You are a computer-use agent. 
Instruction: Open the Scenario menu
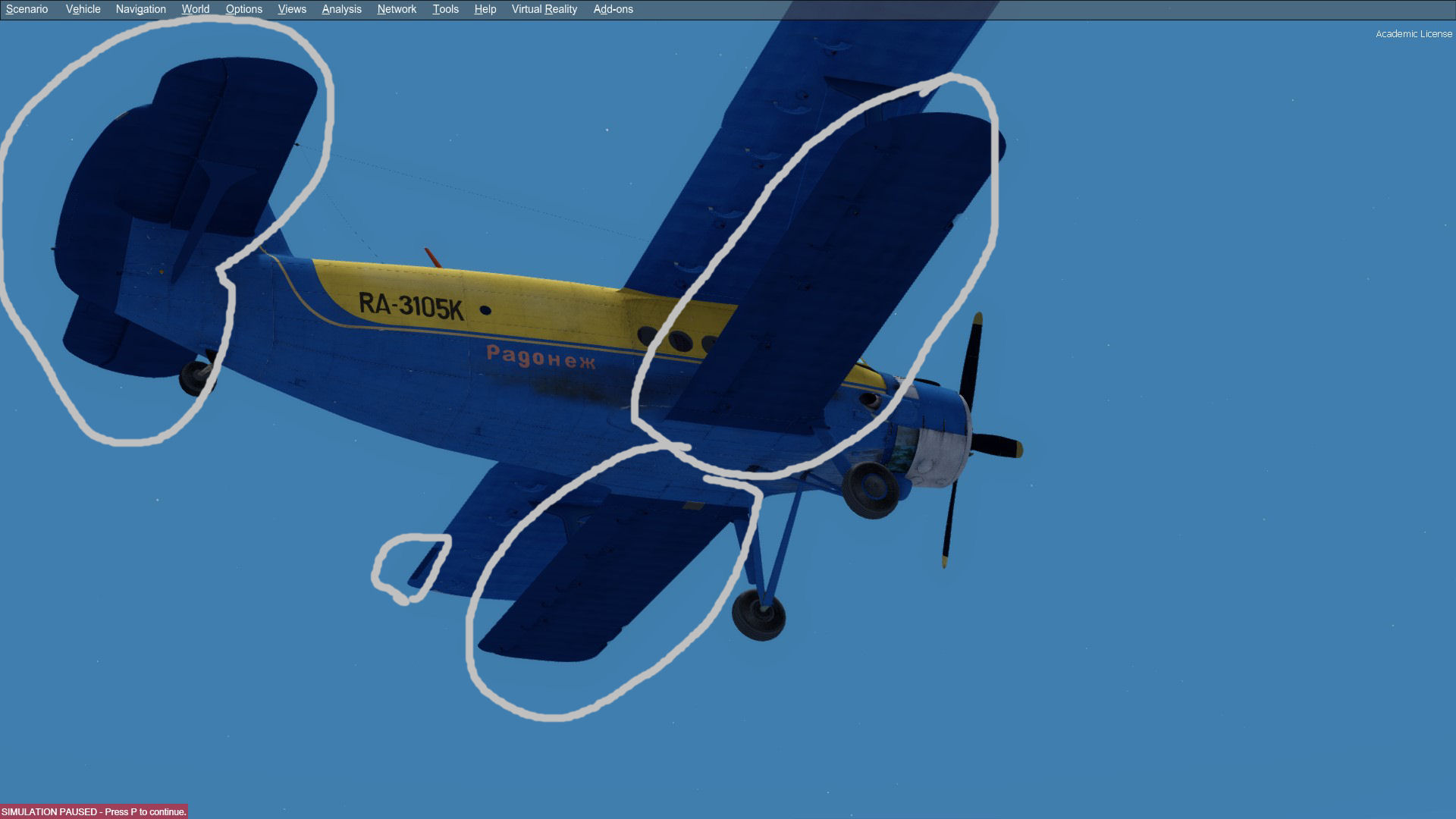[x=27, y=9]
